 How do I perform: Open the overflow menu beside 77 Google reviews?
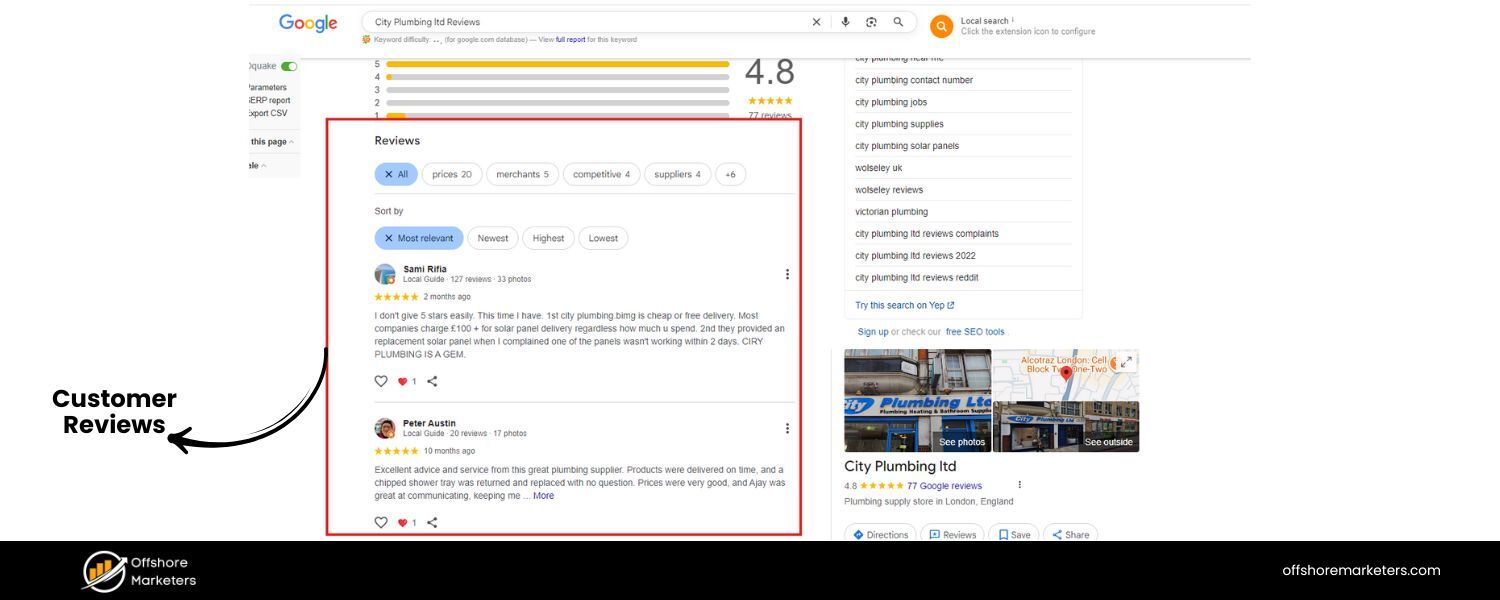[x=1019, y=484]
